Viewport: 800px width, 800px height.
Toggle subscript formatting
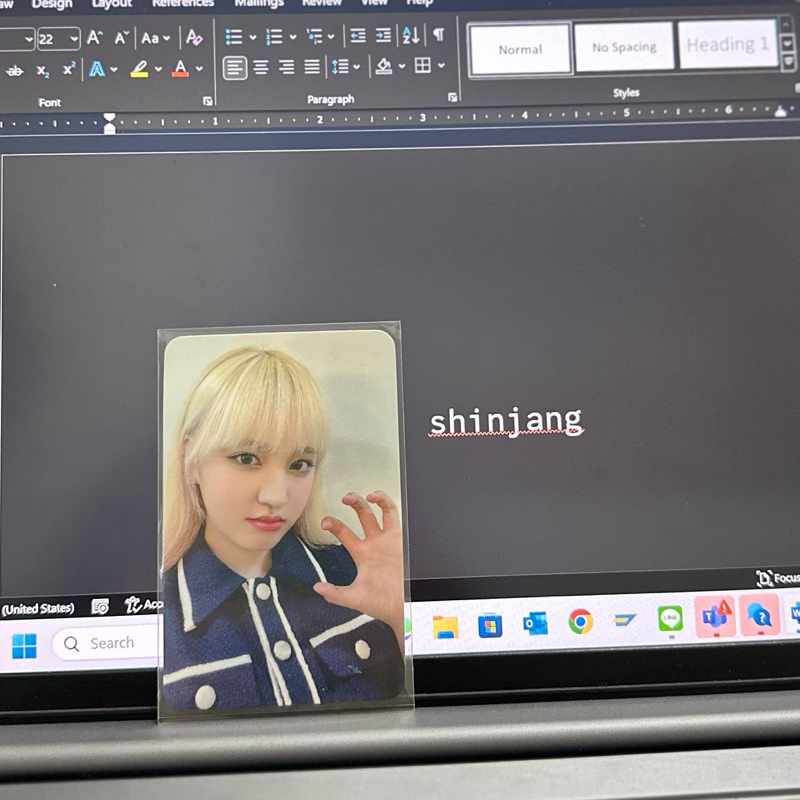42,70
